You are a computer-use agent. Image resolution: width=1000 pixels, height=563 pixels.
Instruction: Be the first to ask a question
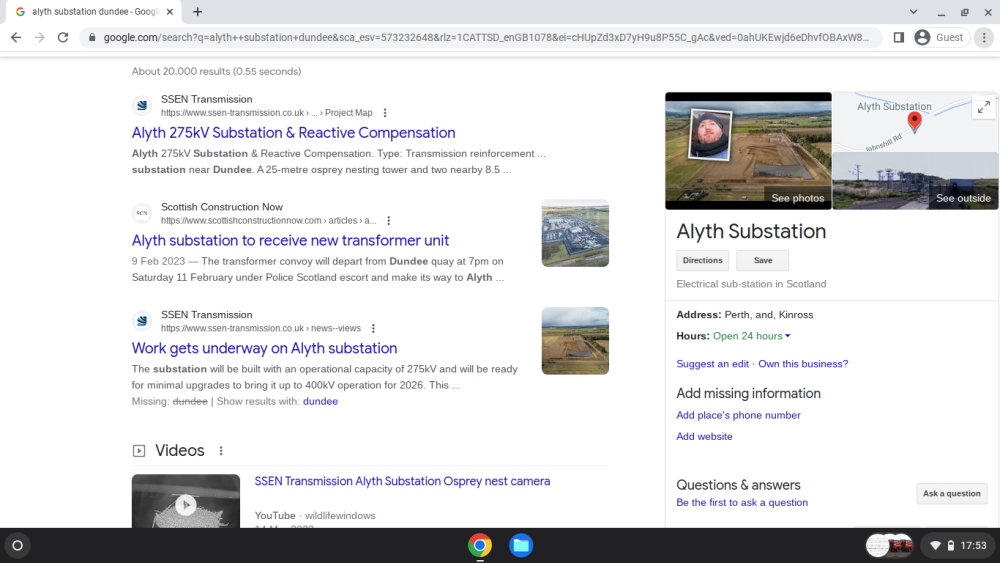742,502
